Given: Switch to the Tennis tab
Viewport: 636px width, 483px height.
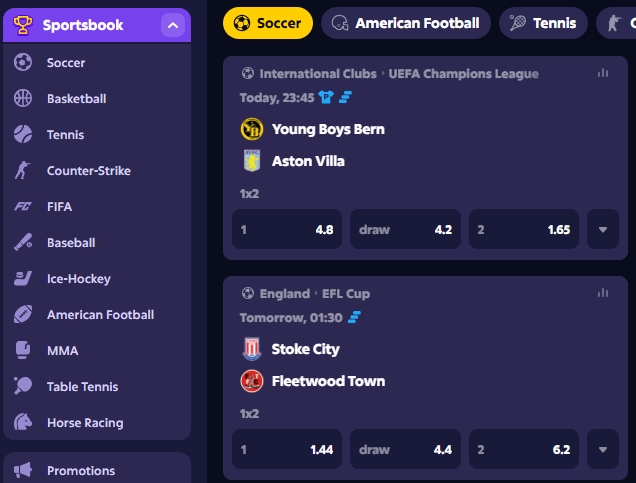Looking at the screenshot, I should tap(543, 23).
